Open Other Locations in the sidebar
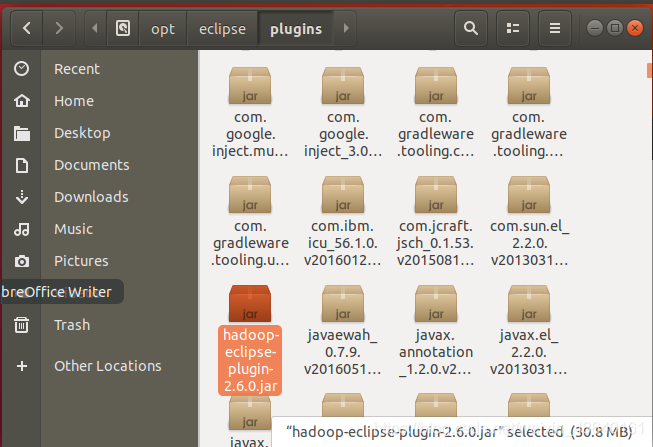653x447 pixels. pos(107,366)
